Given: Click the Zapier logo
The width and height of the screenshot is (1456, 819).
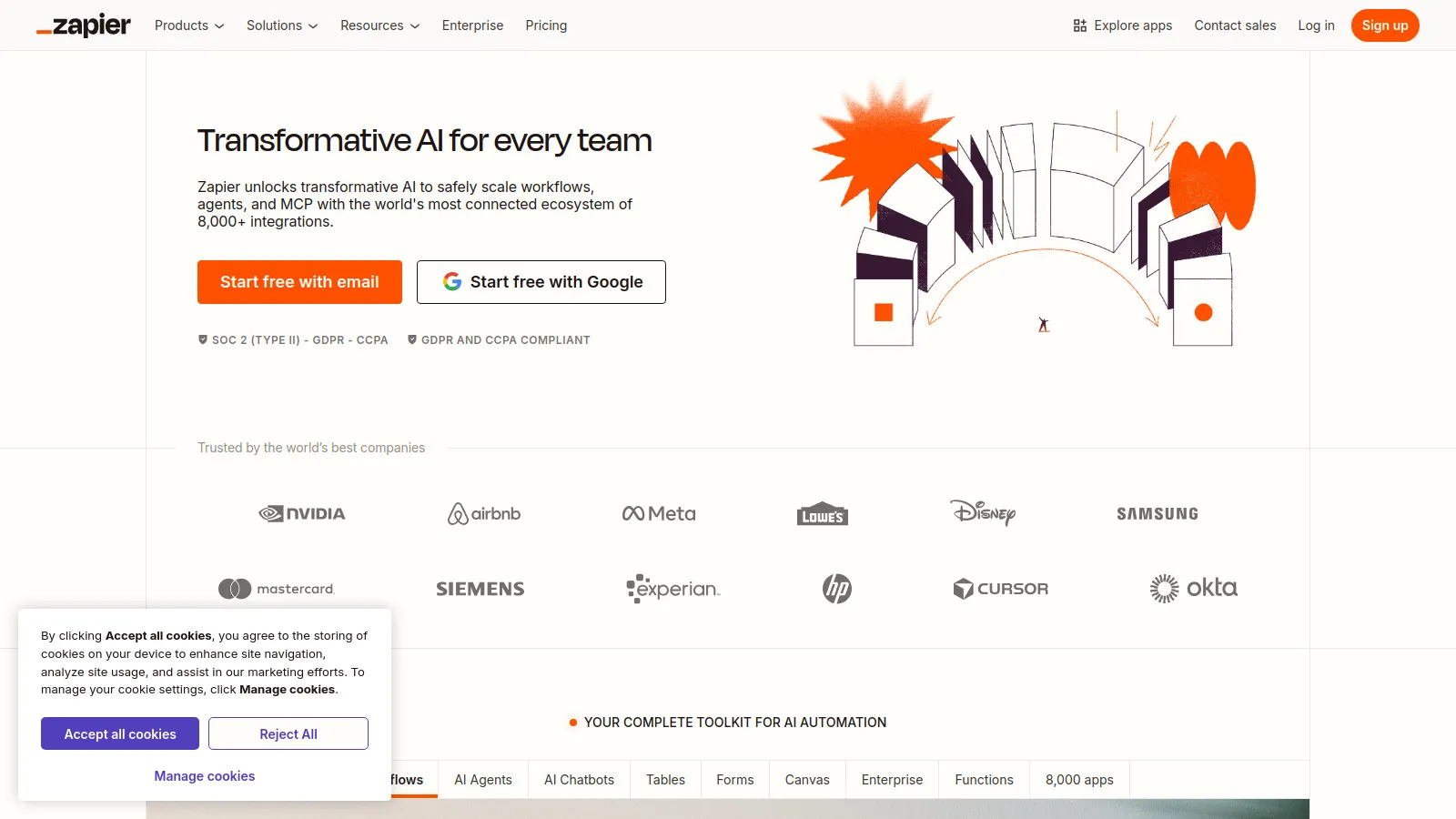Looking at the screenshot, I should (83, 25).
